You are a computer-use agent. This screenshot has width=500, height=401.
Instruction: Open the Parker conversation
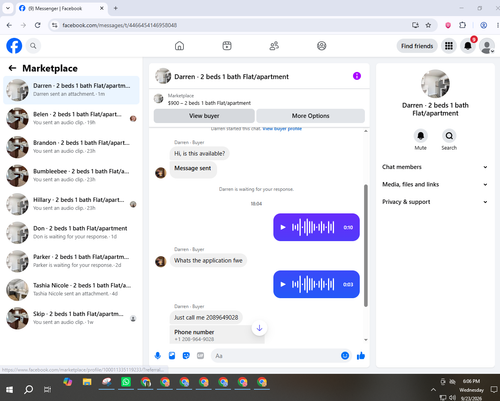tap(71, 261)
